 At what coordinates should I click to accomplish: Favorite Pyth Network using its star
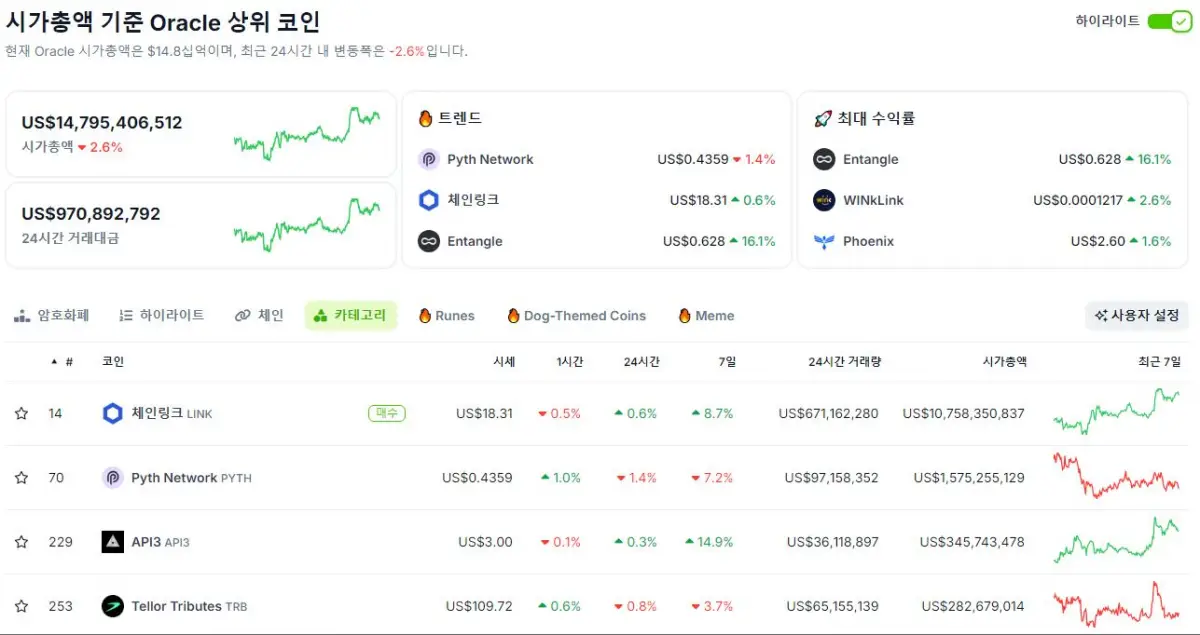coord(22,477)
